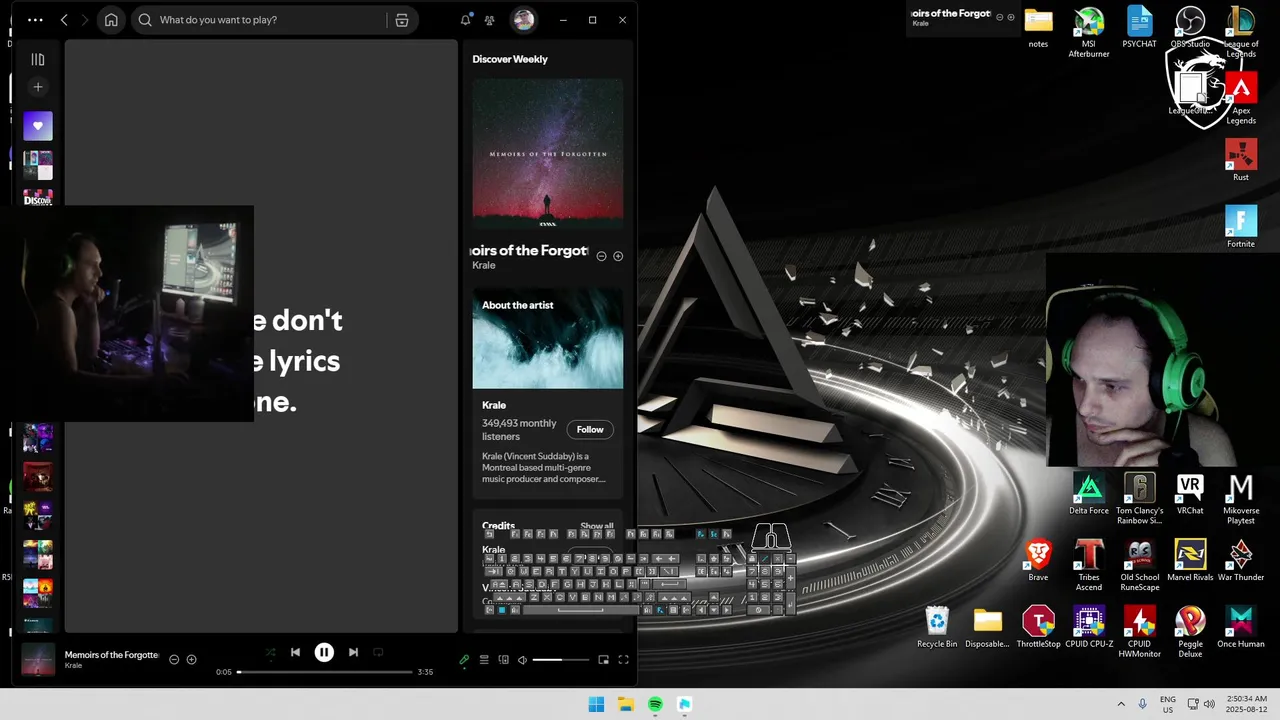
Task: Launch the Fortnite shortcut
Action: (x=1241, y=227)
